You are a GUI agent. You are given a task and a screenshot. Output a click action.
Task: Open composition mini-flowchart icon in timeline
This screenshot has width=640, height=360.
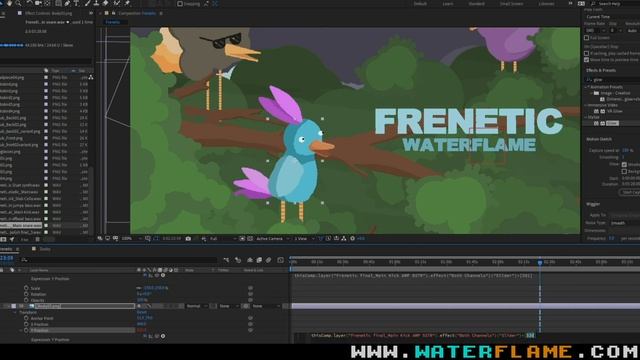pos(227,260)
